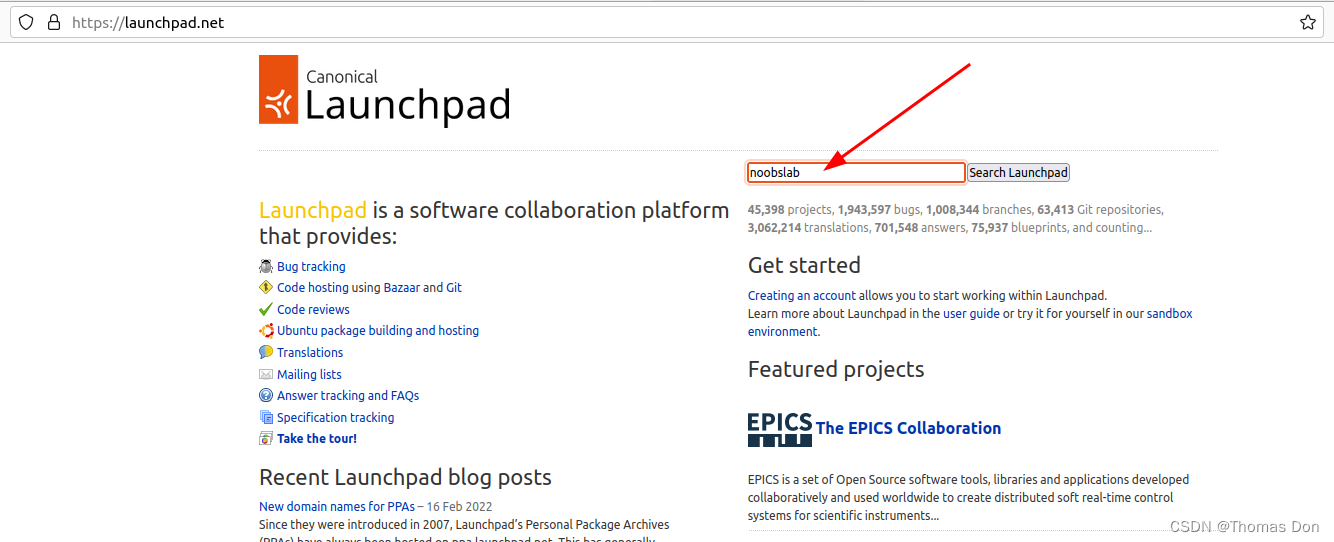Open the Bug tracking link
This screenshot has height=542, width=1334.
[x=311, y=266]
